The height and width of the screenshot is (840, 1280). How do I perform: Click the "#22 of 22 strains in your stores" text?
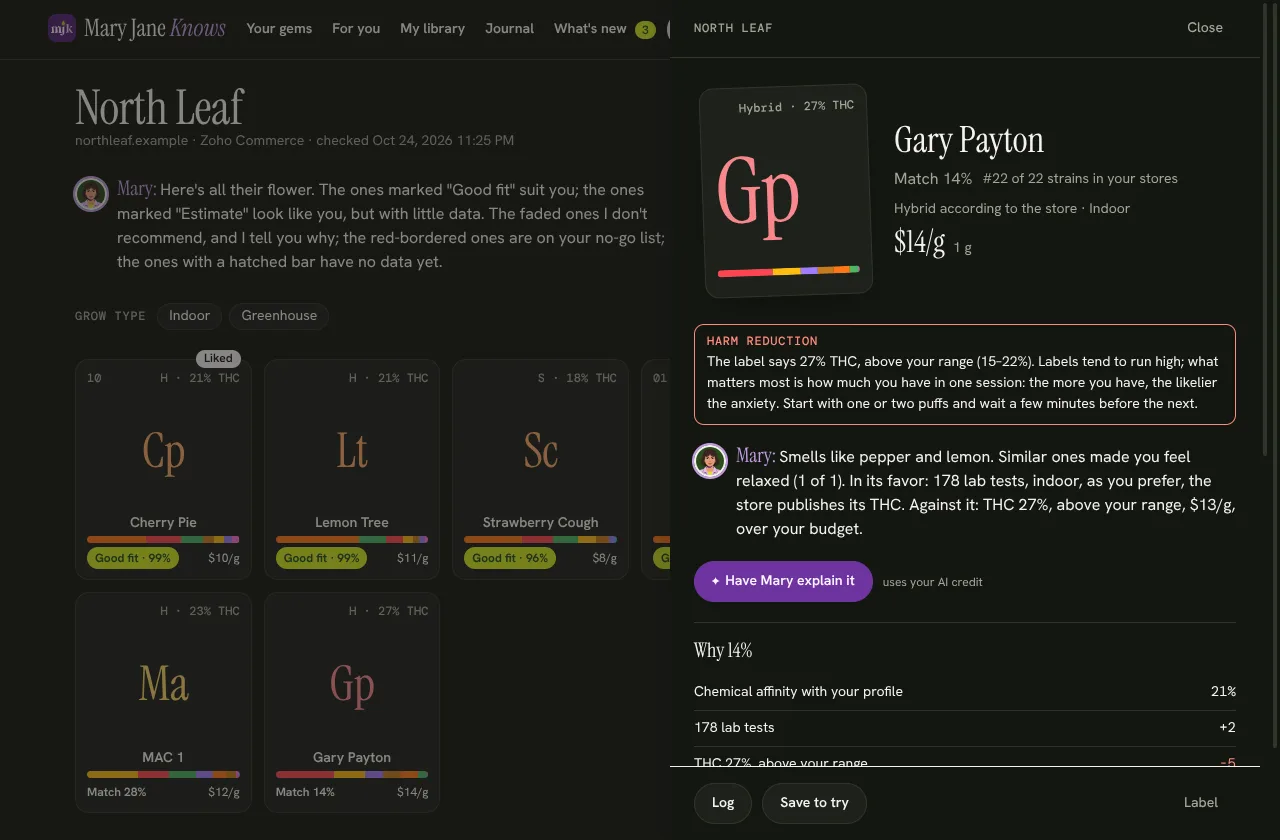1080,179
